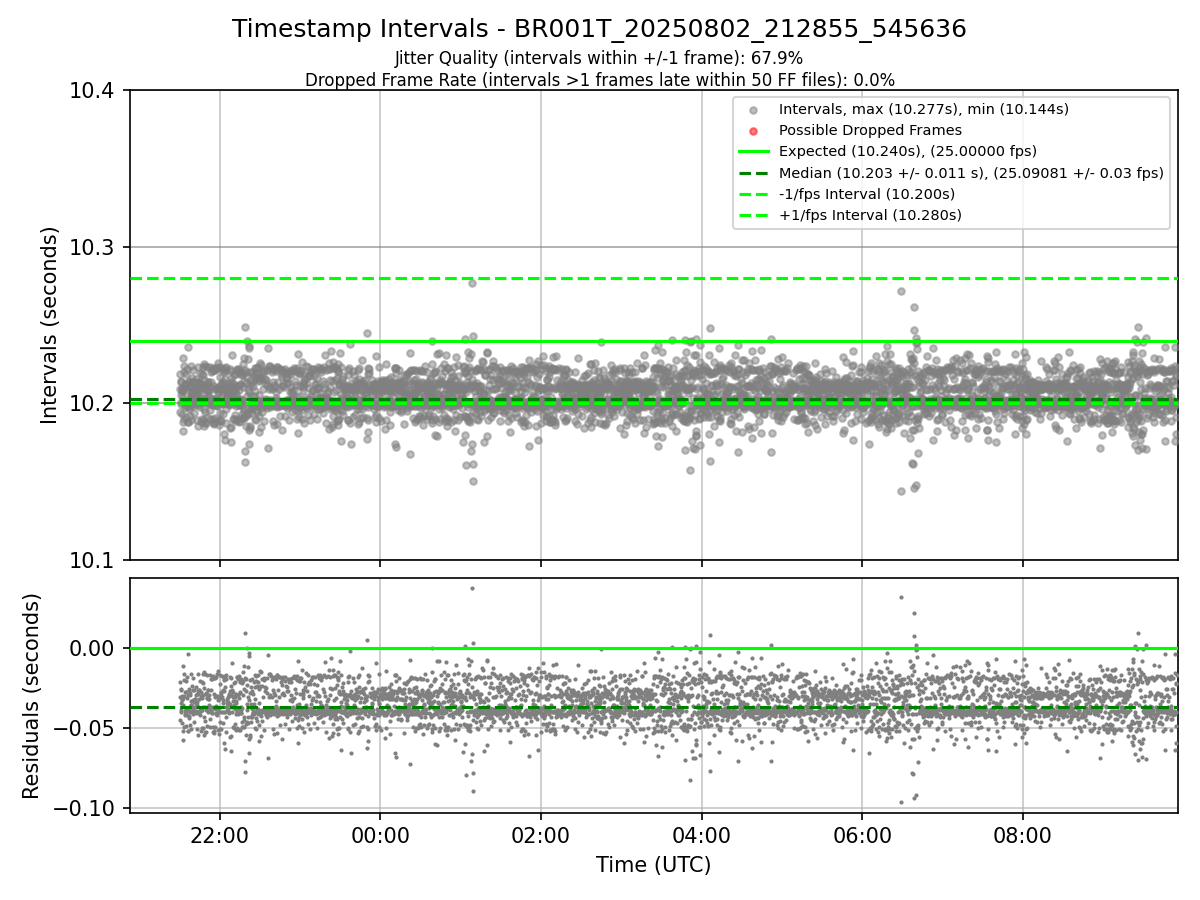
Task: Click the gray dot marker in the Intervals legend entry
Action: [x=754, y=110]
